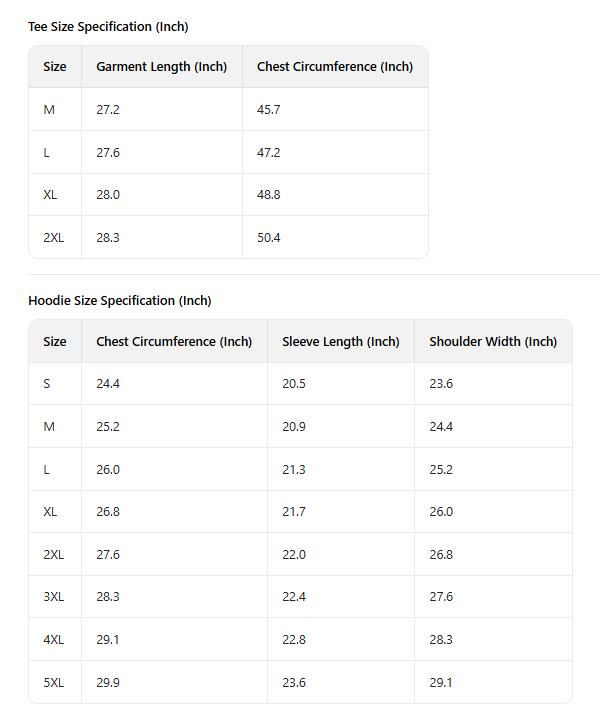Click the Size header in Tee table
600x715 pixels.
55,67
